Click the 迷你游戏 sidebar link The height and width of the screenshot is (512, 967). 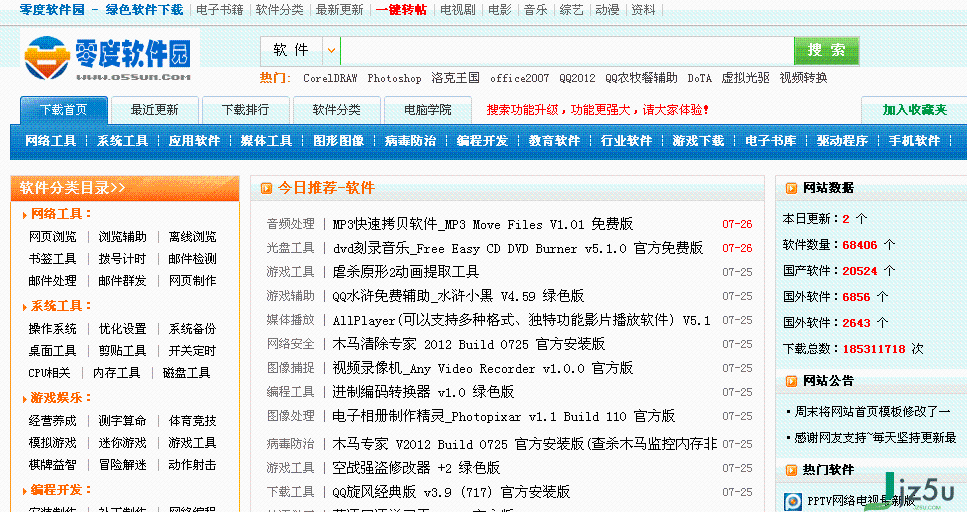tap(122, 443)
